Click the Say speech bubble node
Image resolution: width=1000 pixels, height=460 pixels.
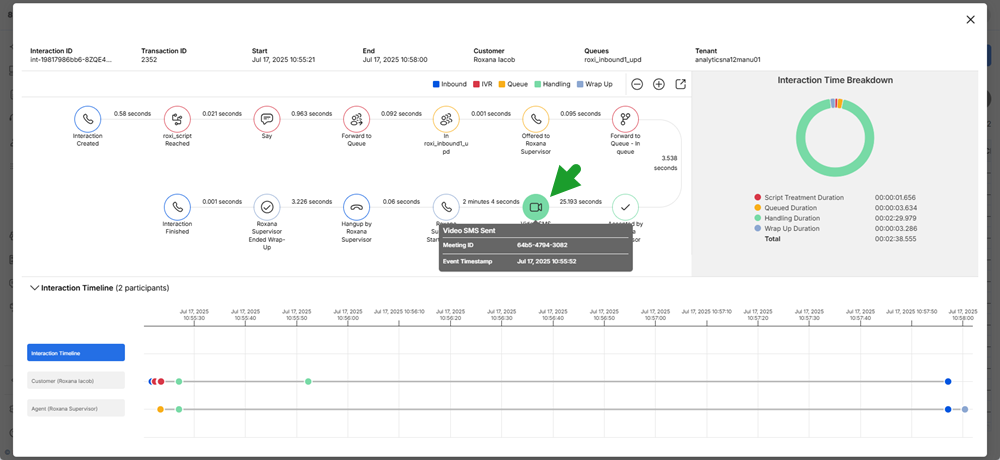pyautogui.click(x=267, y=119)
